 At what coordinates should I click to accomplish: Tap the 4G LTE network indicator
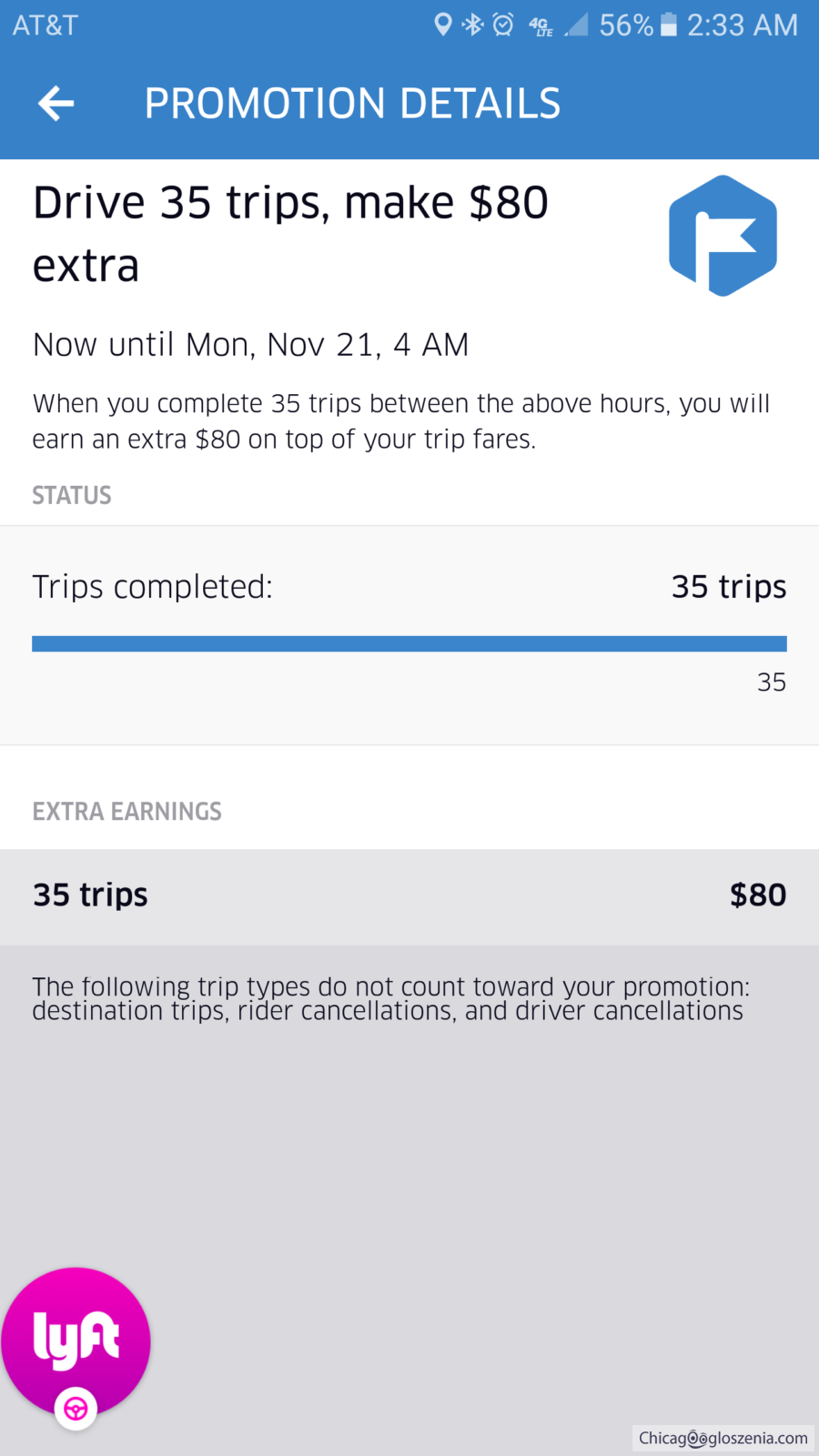(541, 26)
